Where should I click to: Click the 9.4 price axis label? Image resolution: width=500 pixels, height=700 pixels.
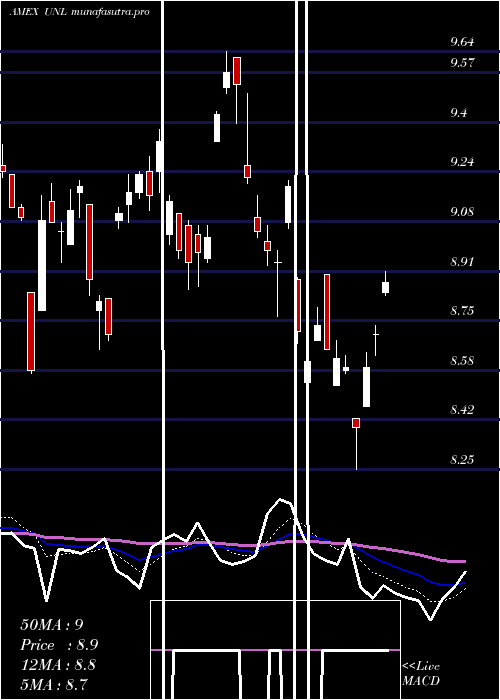coord(459,112)
